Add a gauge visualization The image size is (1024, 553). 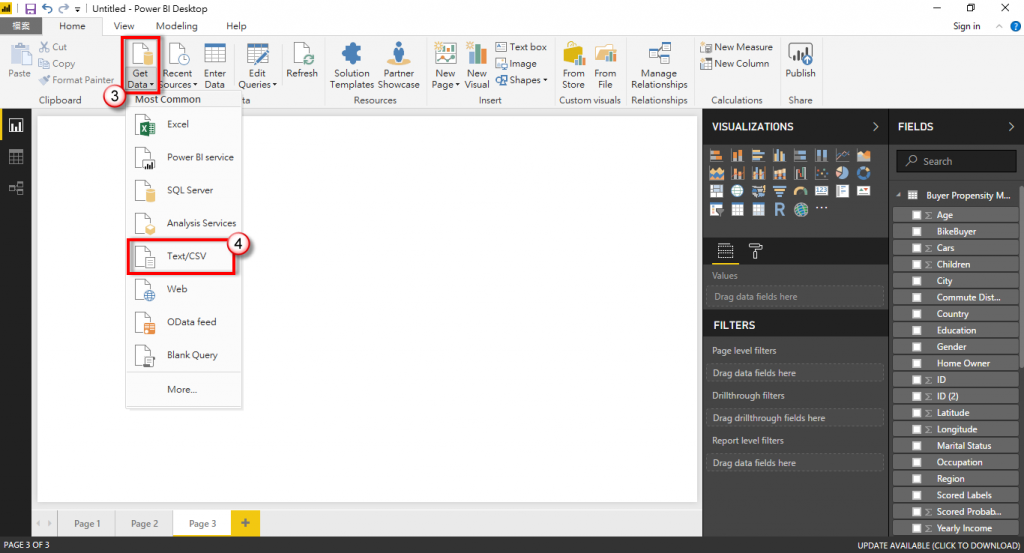click(x=800, y=191)
